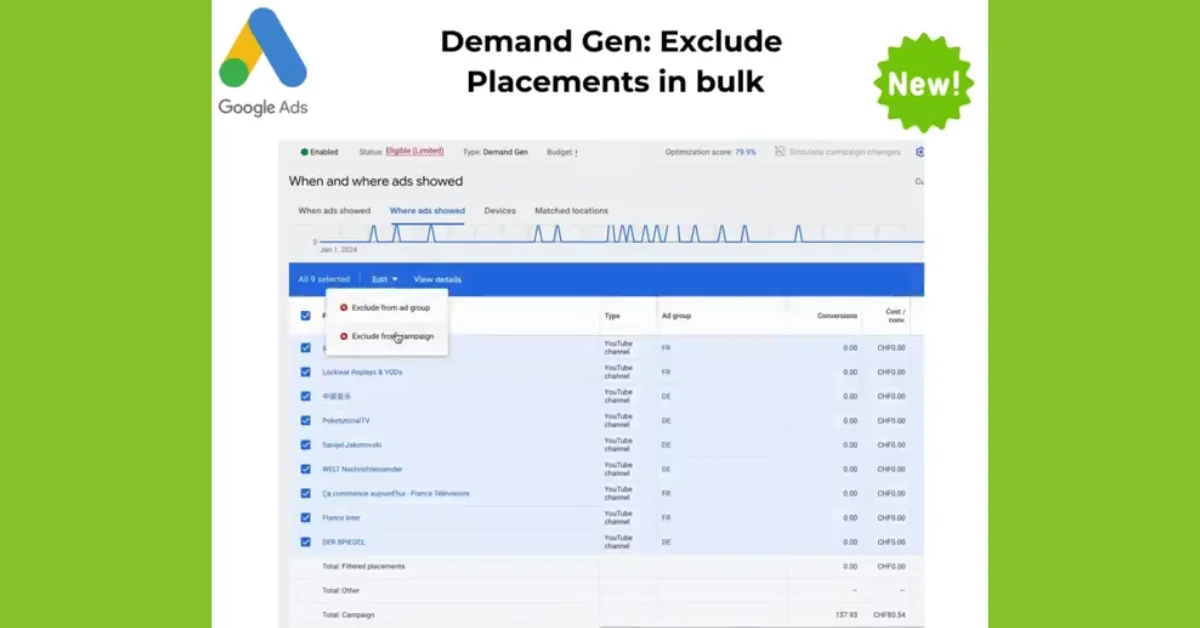The image size is (1200, 628).
Task: Open the Edit dropdown in blue bar
Action: coord(385,279)
